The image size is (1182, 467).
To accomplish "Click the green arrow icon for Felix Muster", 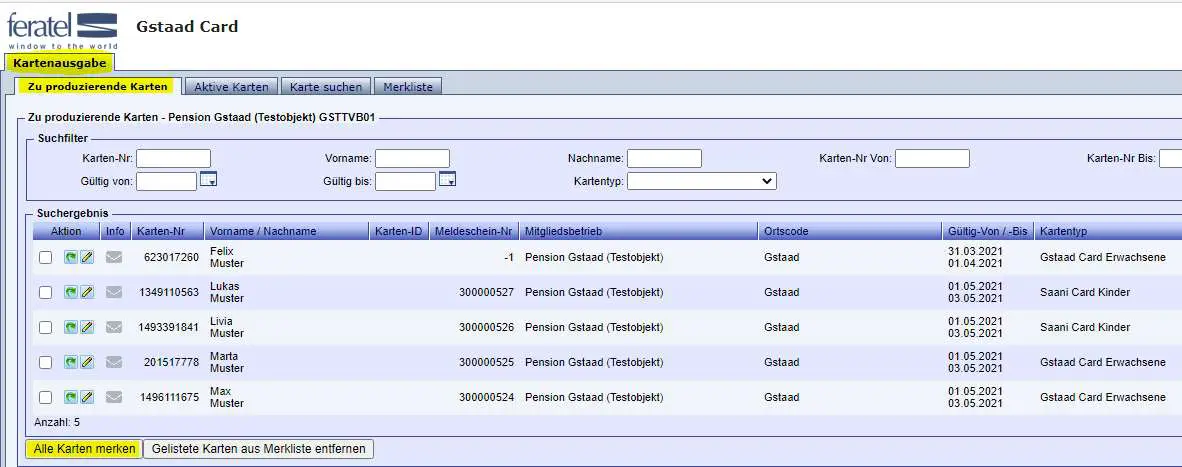I will pyautogui.click(x=70, y=258).
